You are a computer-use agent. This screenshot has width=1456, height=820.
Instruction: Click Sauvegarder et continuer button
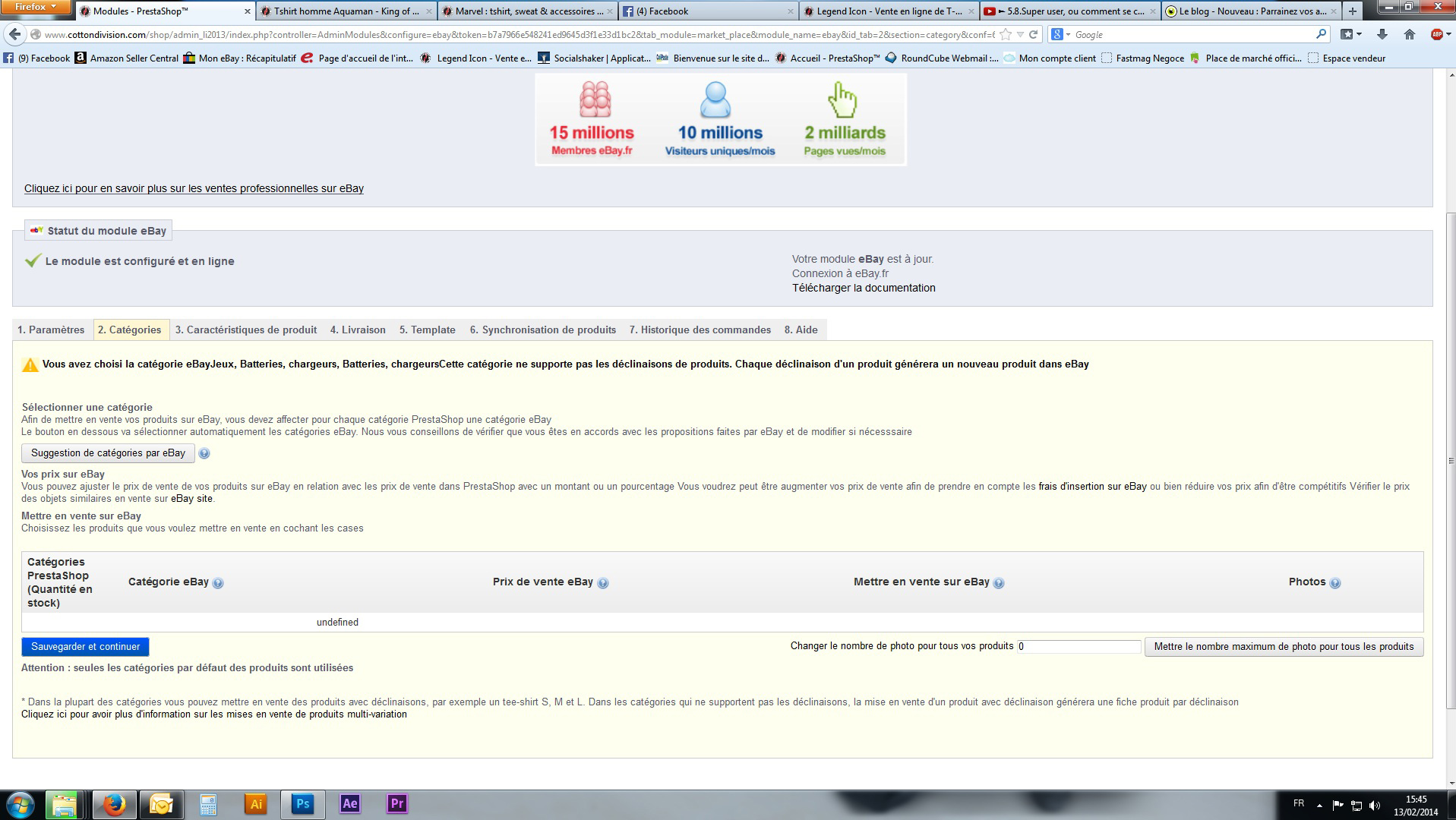pos(85,647)
